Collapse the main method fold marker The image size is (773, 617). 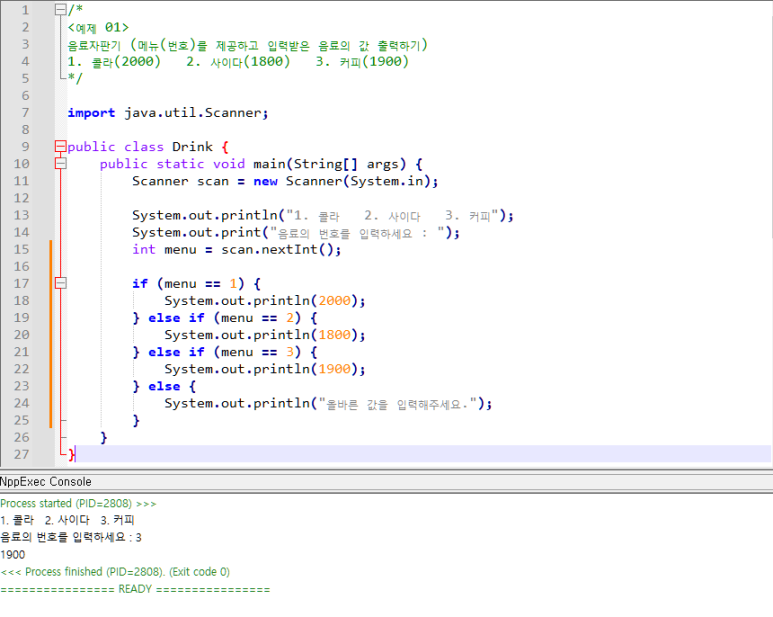click(x=61, y=163)
